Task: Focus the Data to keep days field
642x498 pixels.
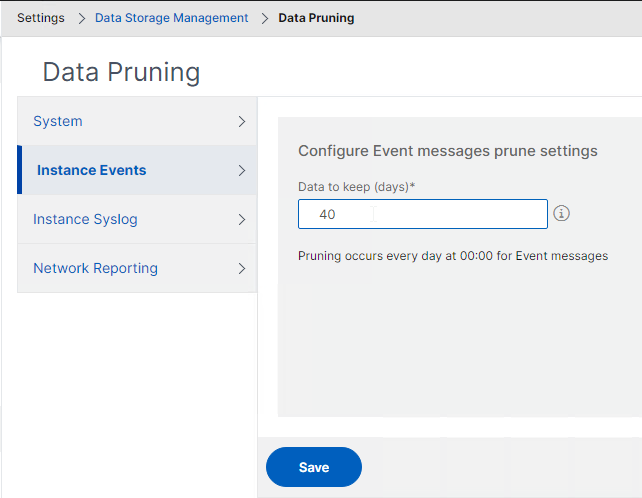Action: (x=423, y=214)
